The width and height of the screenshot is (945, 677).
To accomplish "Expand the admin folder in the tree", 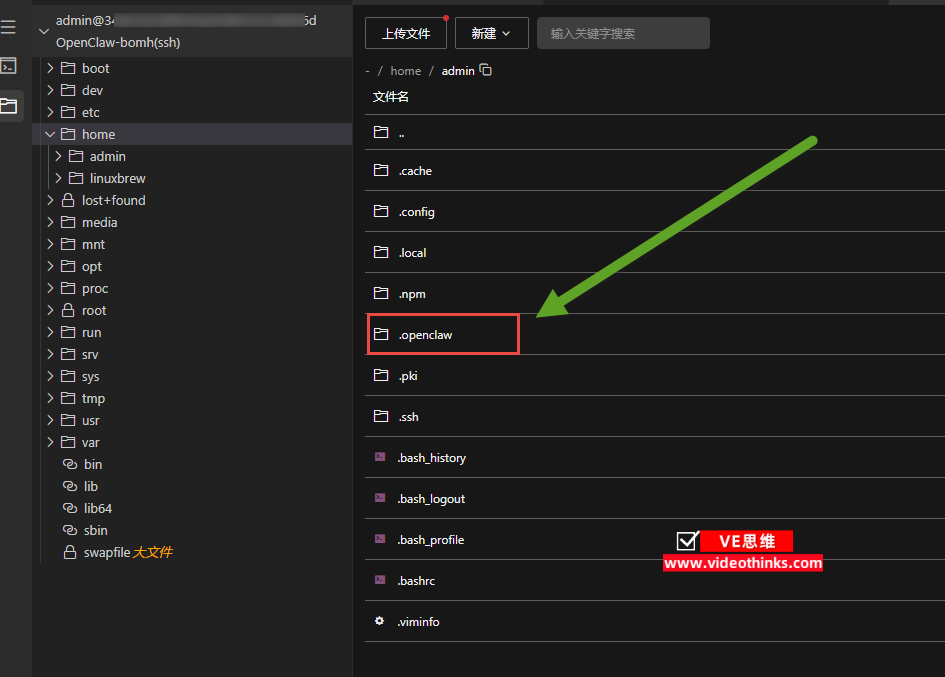I will point(58,156).
